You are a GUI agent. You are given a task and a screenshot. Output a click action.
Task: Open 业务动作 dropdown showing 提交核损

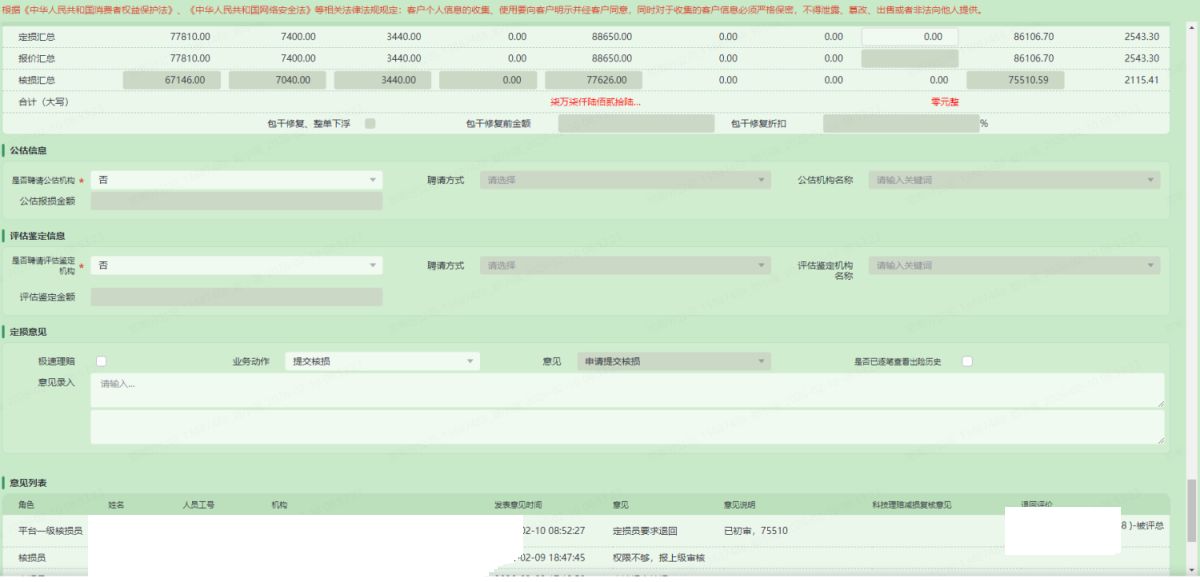[x=382, y=361]
